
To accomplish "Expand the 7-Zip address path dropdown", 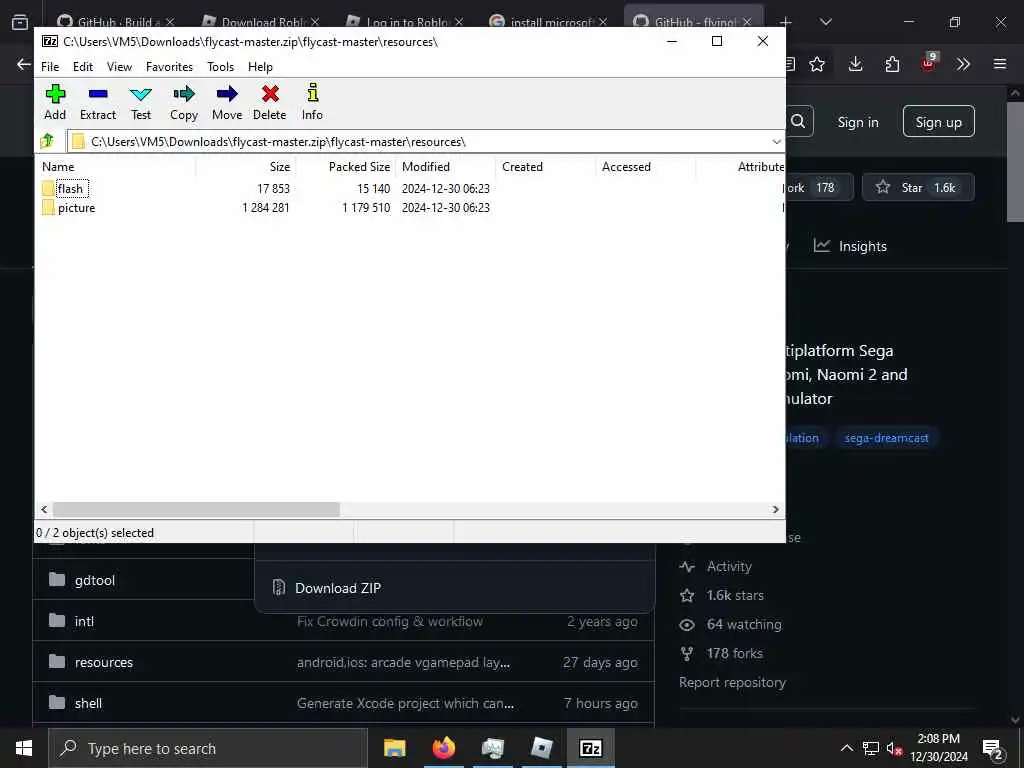I will click(776, 142).
